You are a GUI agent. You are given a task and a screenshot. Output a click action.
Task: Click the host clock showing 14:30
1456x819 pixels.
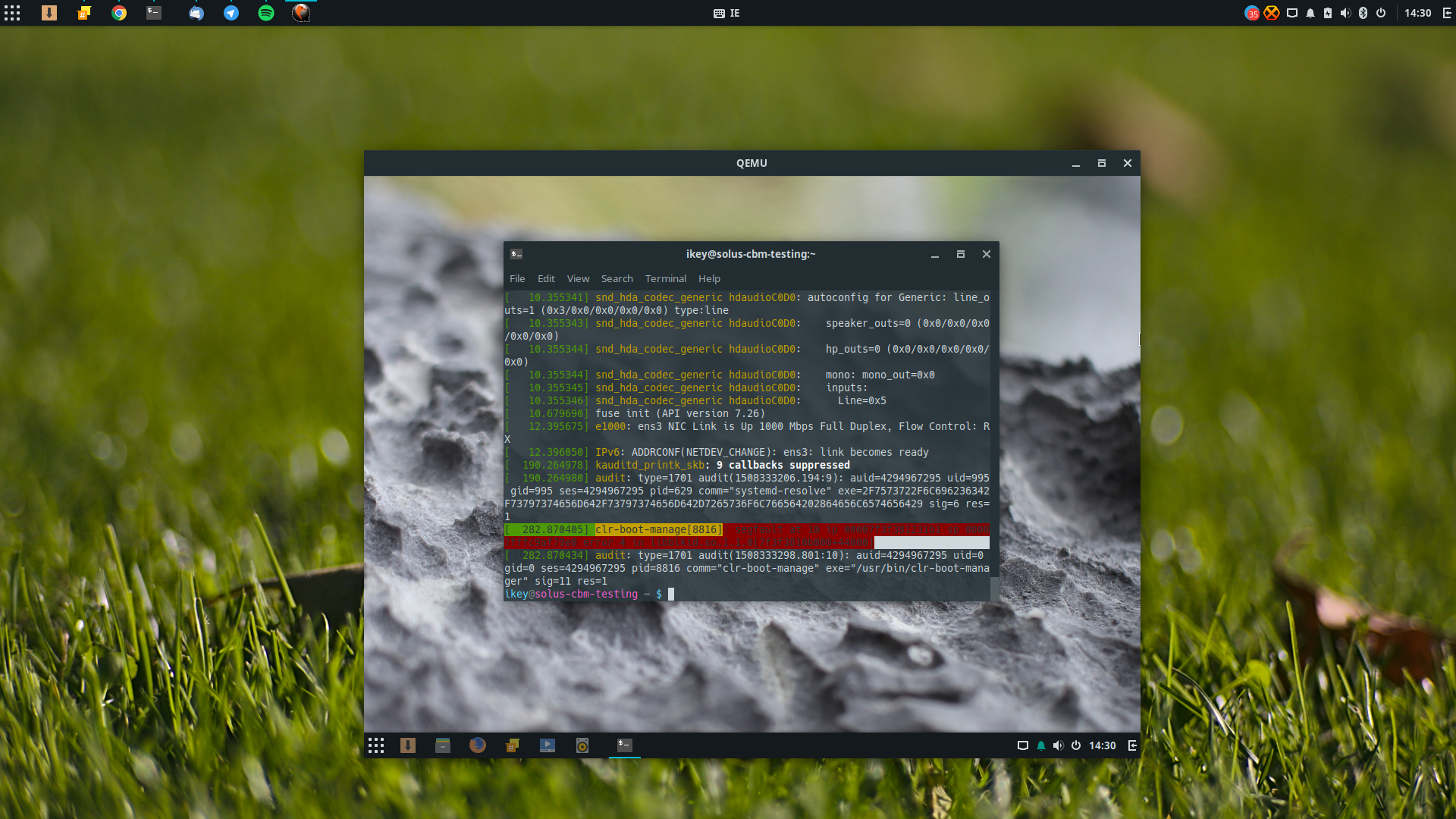tap(1417, 13)
